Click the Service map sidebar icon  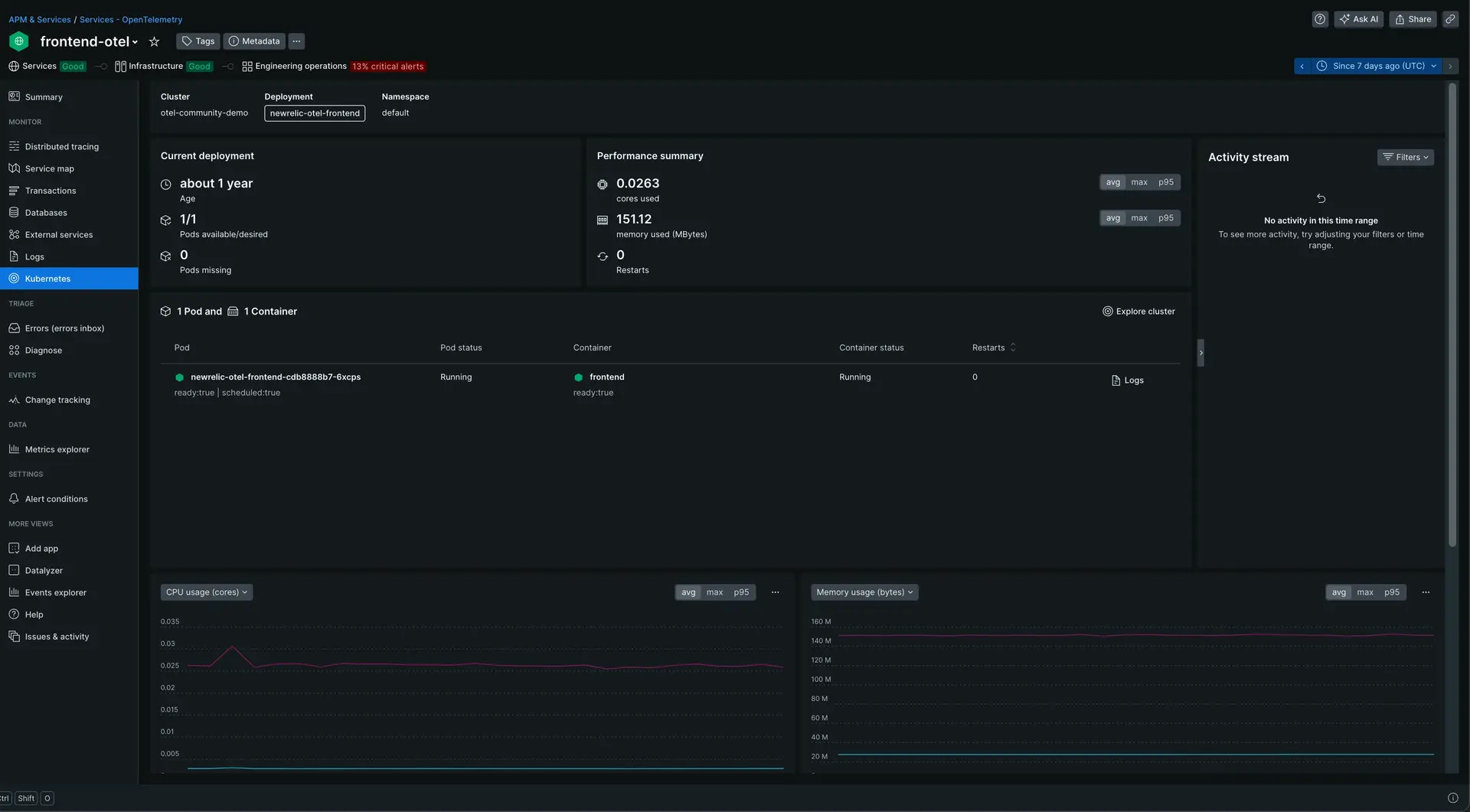coord(14,168)
